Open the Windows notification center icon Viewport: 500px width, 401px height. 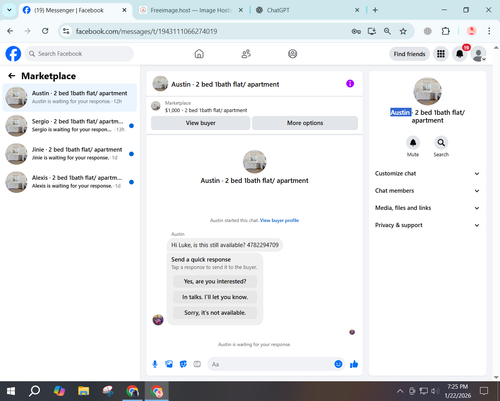(x=484, y=391)
